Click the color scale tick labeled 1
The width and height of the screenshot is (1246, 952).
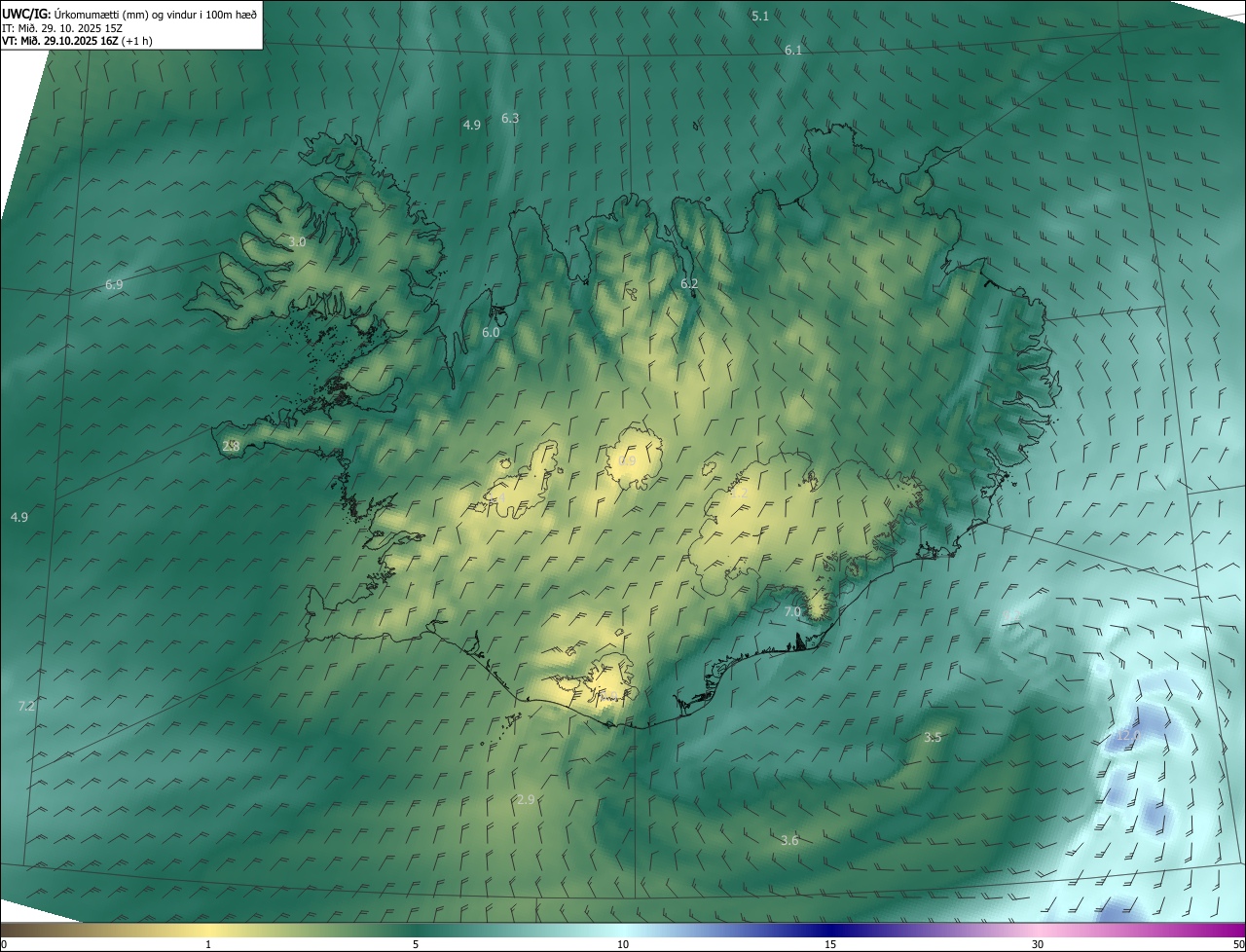208,944
